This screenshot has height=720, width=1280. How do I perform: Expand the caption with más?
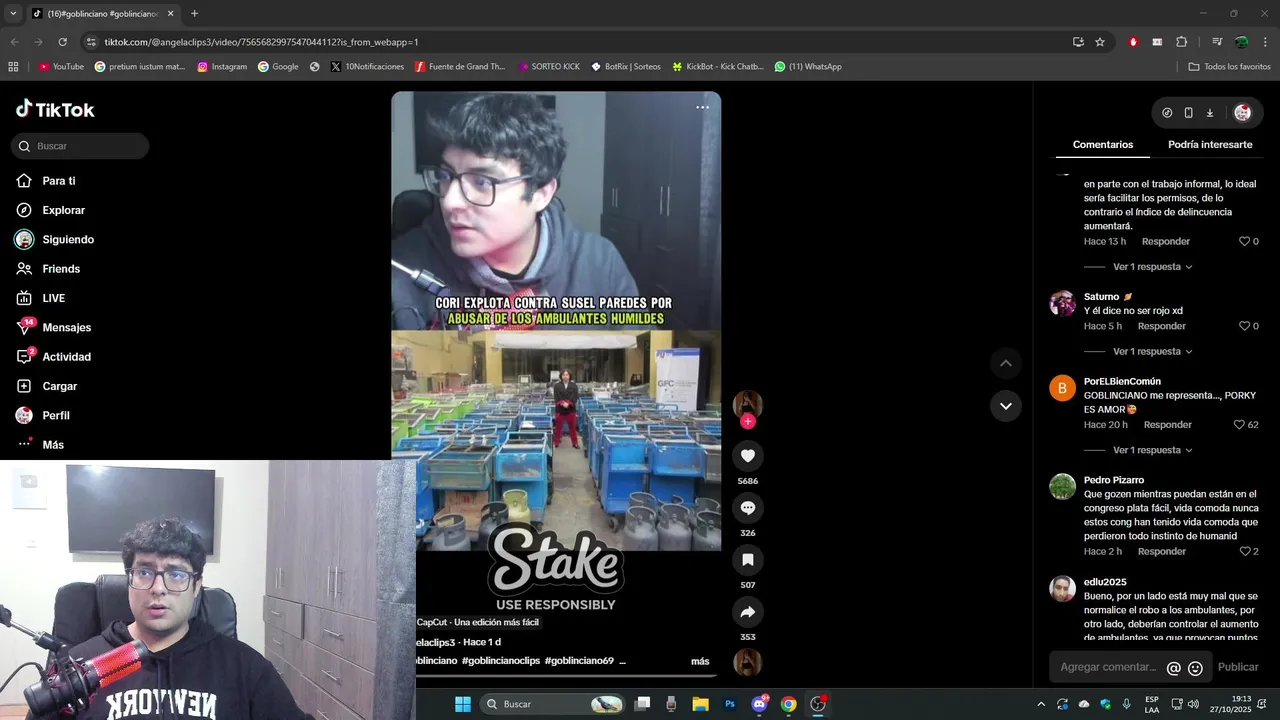[x=700, y=661]
